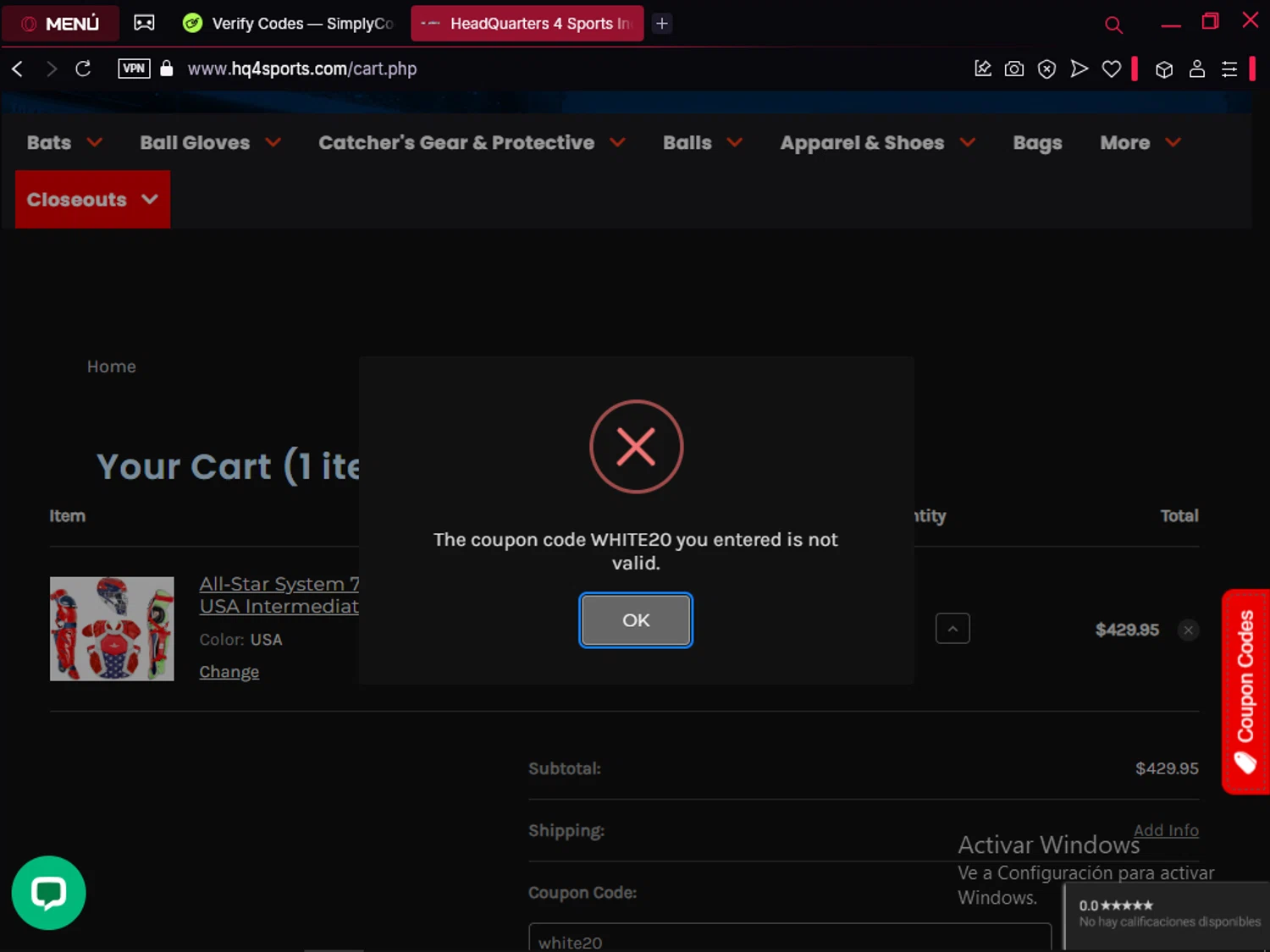Viewport: 1270px width, 952px height.
Task: Open a new tab with plus icon
Action: click(662, 24)
